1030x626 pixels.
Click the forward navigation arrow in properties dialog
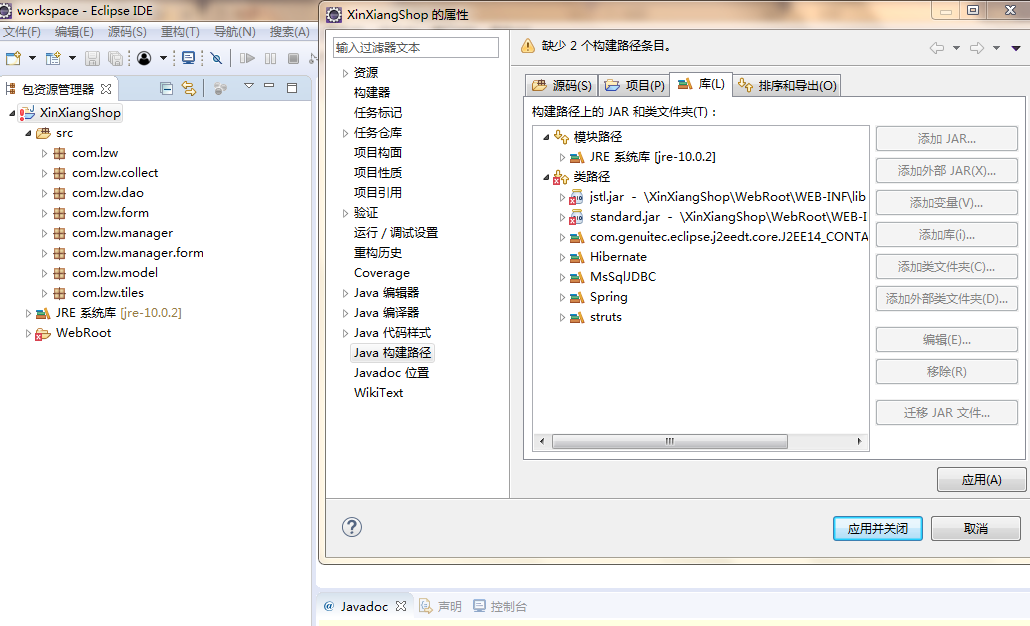977,47
